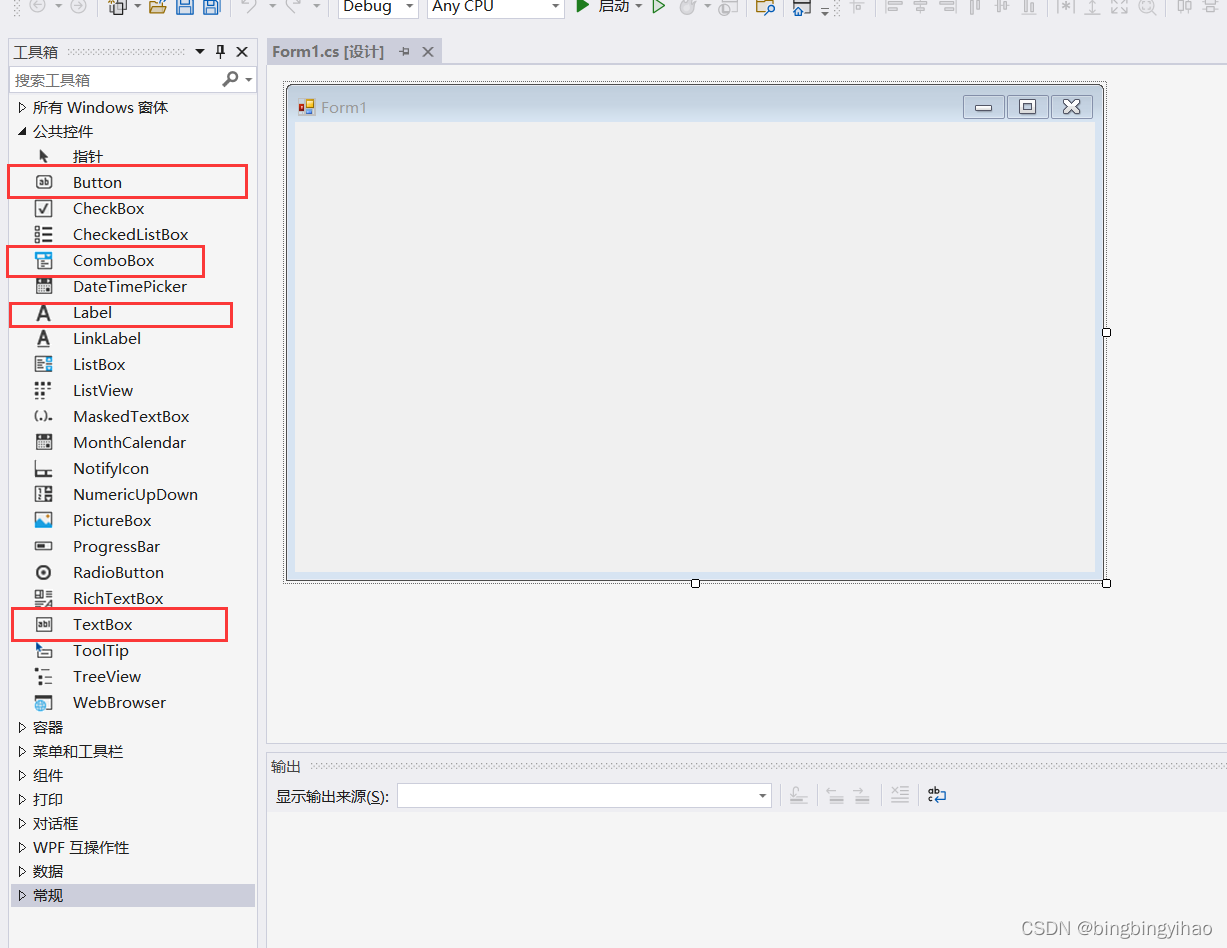Pin the Form1.cs [设计] document tab
This screenshot has height=948, width=1227.
pyautogui.click(x=405, y=52)
